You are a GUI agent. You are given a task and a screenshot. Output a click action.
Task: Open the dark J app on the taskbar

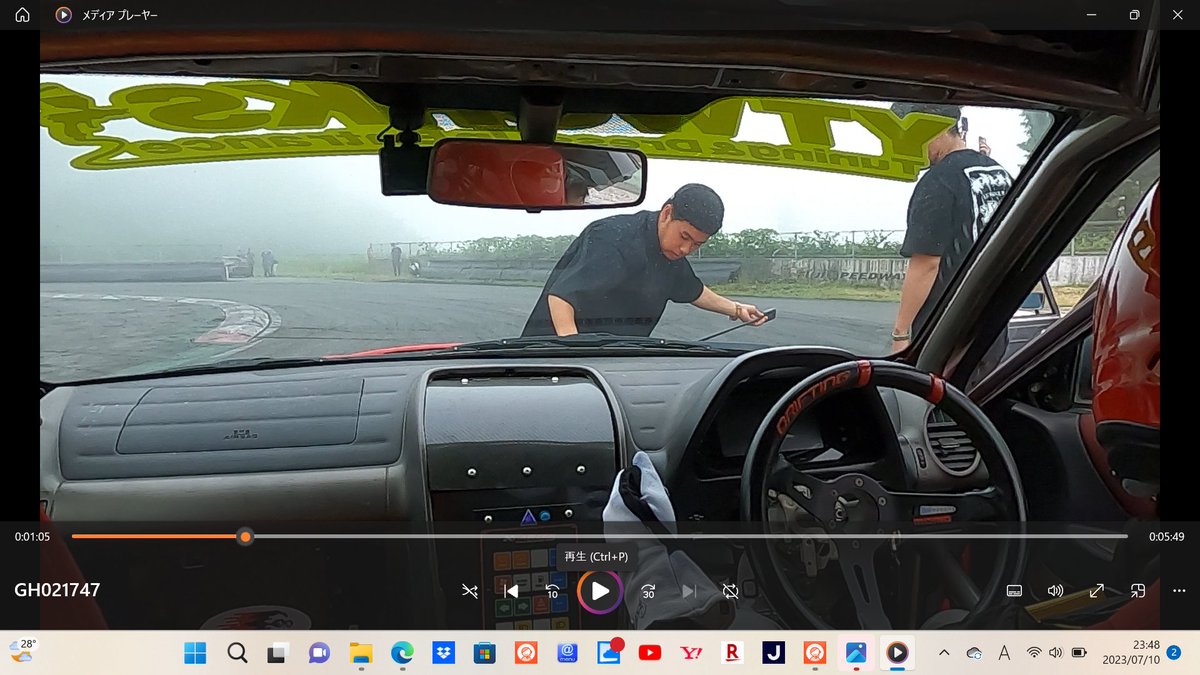click(x=773, y=653)
